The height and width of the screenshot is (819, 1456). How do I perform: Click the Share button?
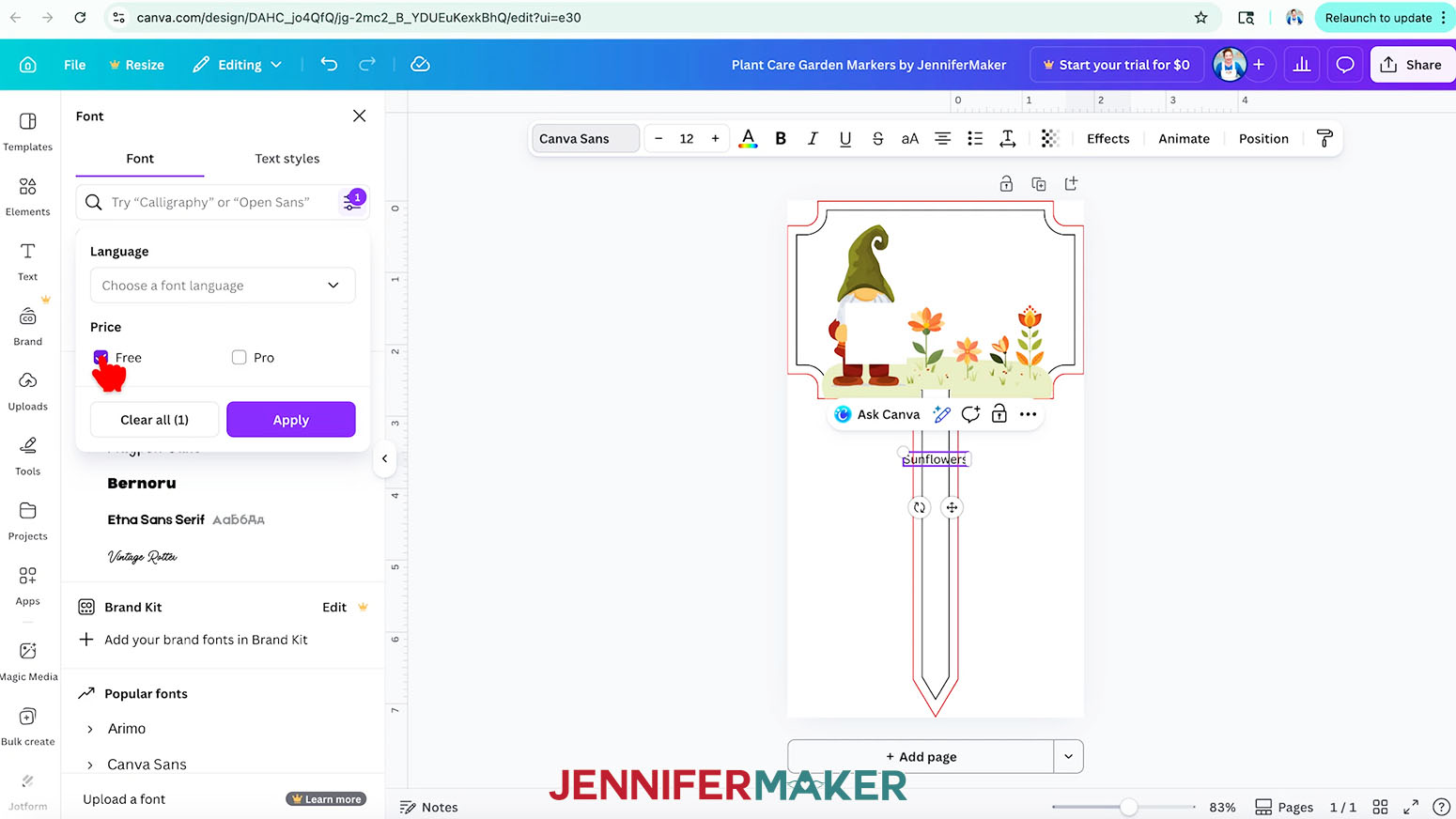pyautogui.click(x=1412, y=65)
